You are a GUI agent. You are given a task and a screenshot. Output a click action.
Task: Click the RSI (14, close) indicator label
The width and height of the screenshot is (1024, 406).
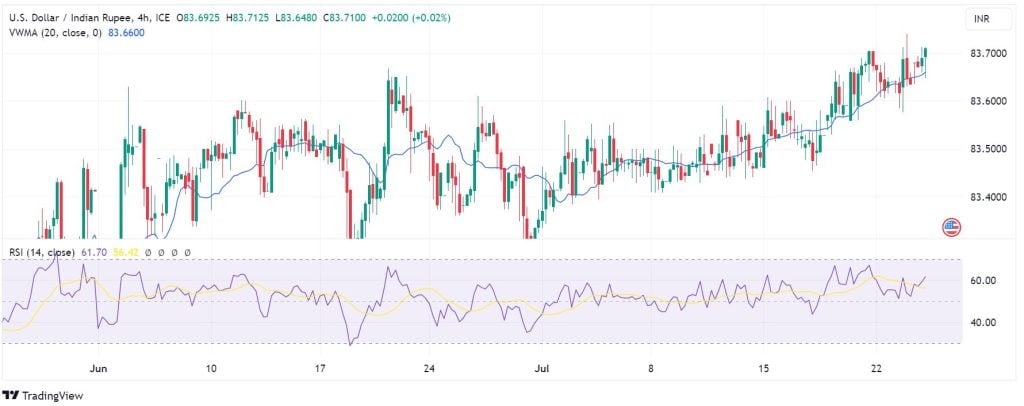click(42, 252)
